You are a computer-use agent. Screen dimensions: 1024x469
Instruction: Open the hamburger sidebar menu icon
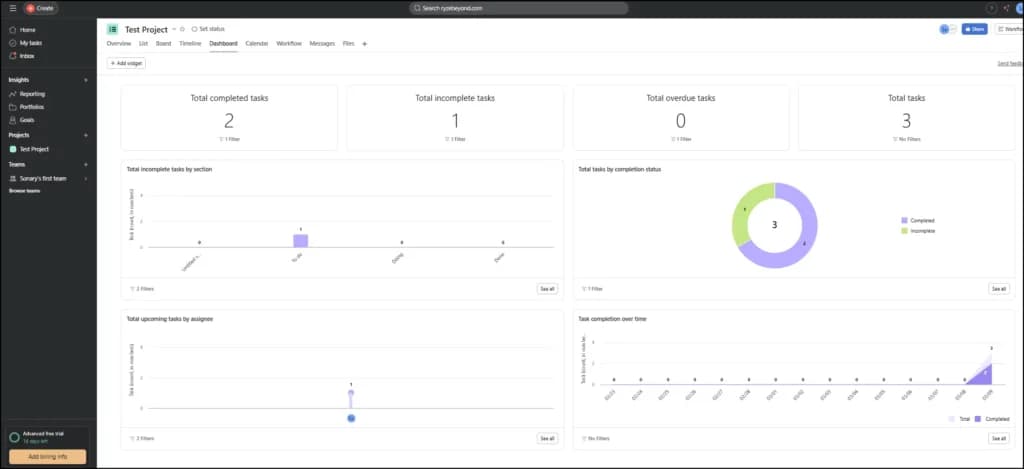[13, 8]
